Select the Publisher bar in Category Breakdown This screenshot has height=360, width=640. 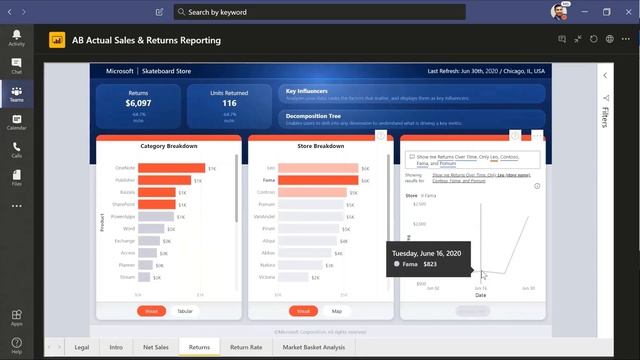coord(164,180)
